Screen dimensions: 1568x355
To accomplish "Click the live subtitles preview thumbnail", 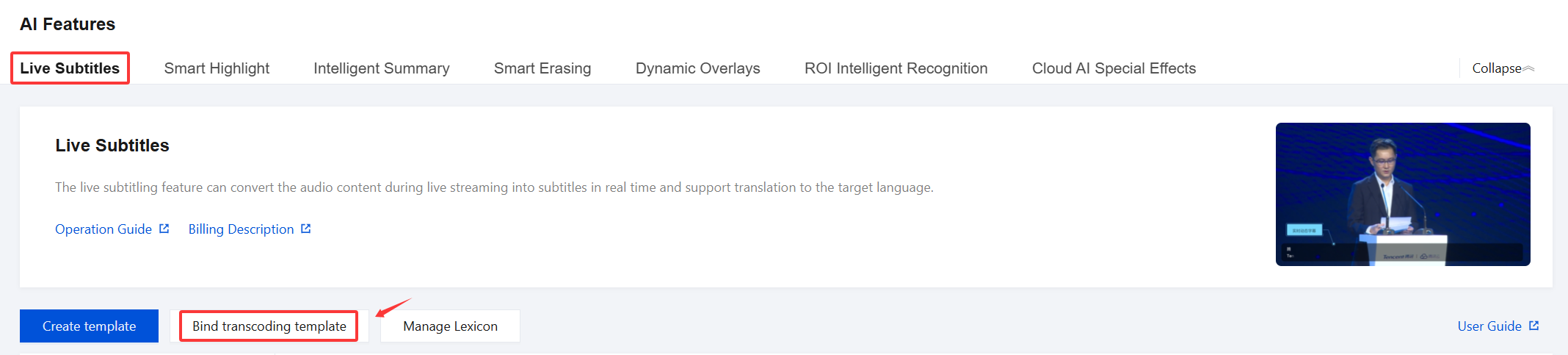I will 1402,194.
